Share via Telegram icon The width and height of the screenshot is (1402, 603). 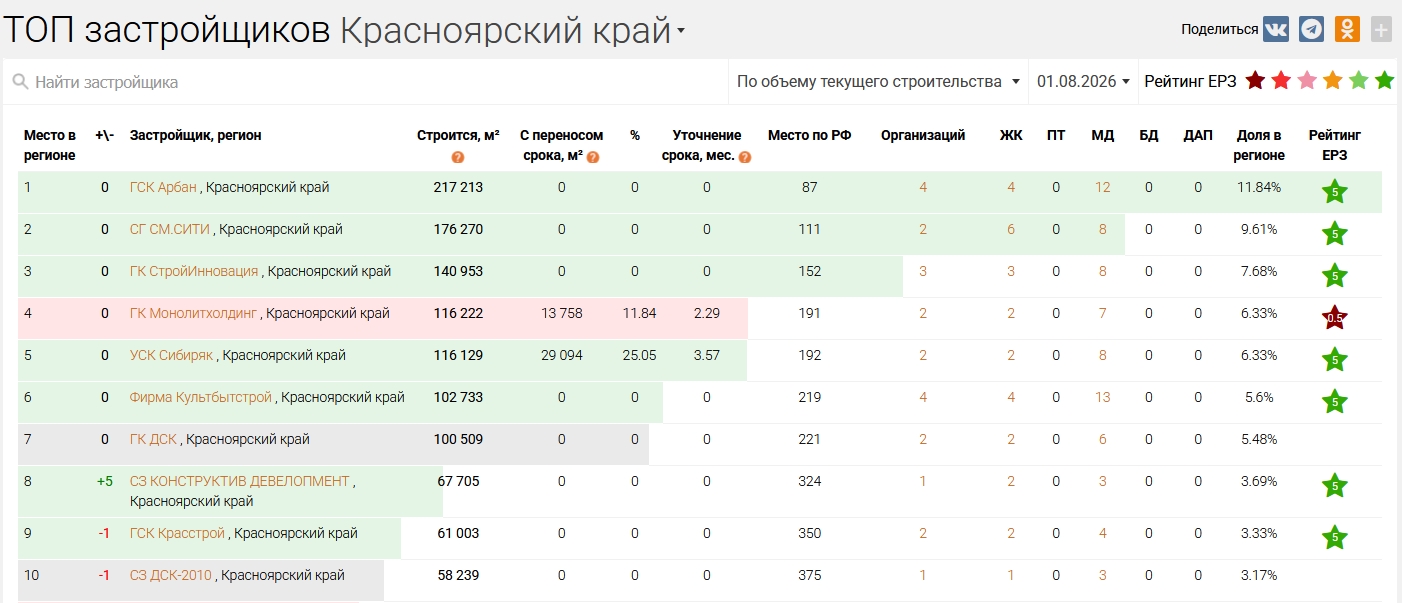point(1312,29)
